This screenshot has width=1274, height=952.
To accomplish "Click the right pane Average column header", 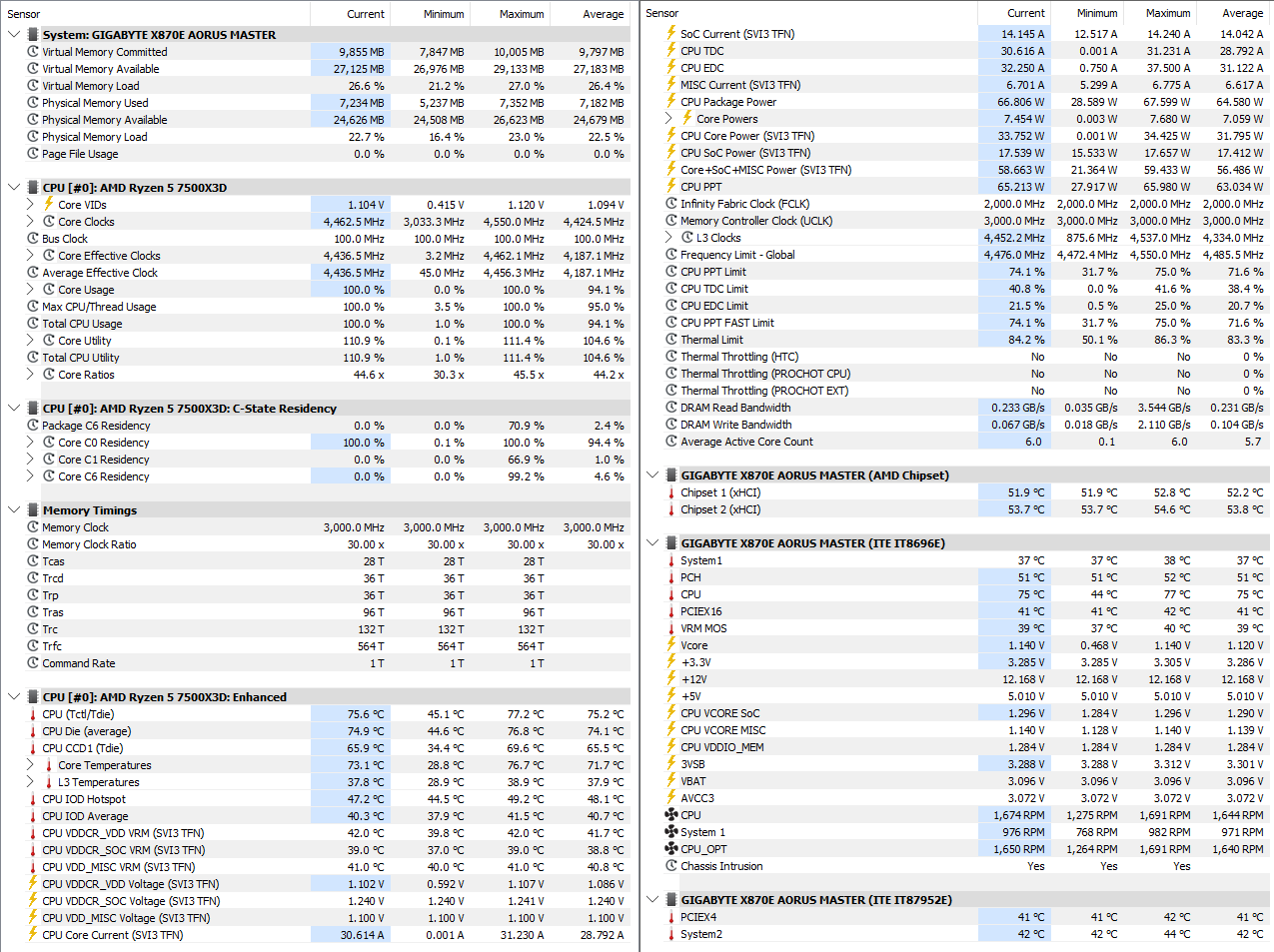I will tap(1242, 13).
